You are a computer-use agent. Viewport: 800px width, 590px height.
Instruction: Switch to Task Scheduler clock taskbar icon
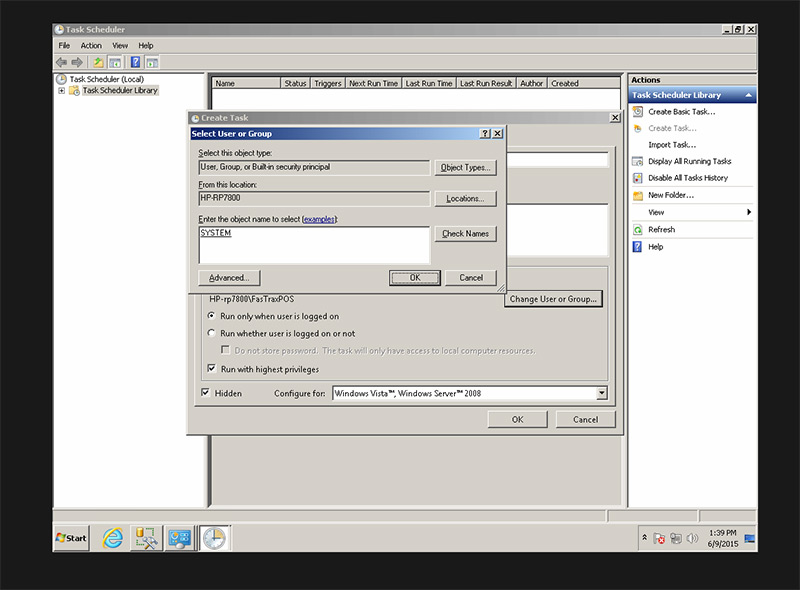coord(214,538)
